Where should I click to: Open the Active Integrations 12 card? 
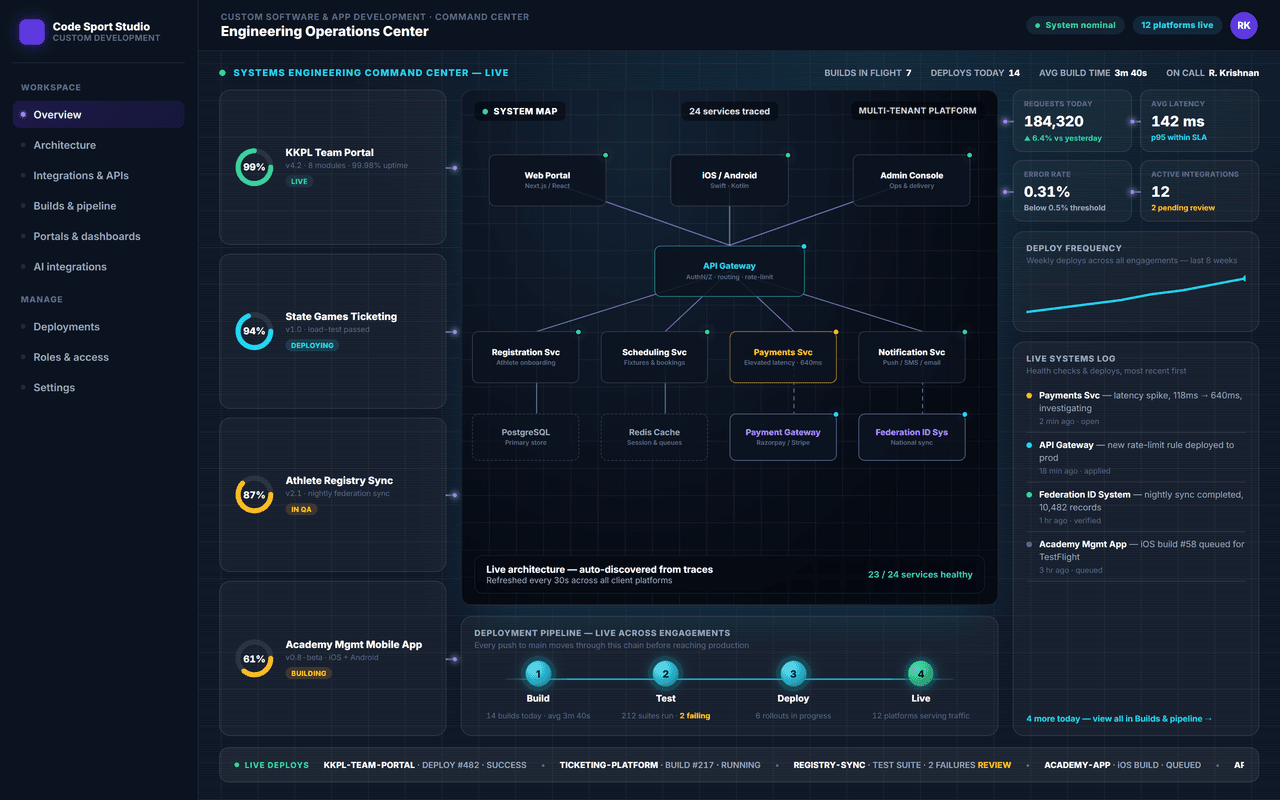(x=1199, y=191)
